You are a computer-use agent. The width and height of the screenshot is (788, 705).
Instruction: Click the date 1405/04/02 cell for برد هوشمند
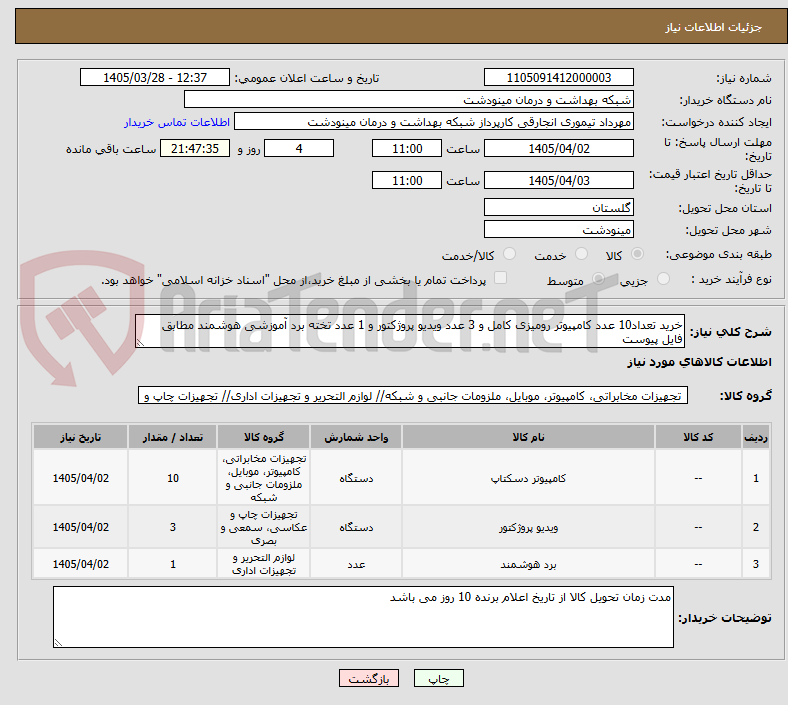(x=80, y=564)
